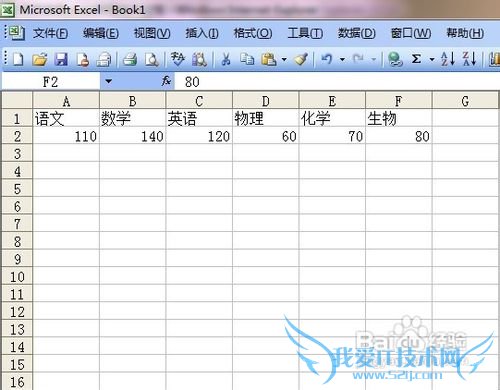This screenshot has height=390, width=500.
Task: Open the 插入(I) menu
Action: [202, 33]
